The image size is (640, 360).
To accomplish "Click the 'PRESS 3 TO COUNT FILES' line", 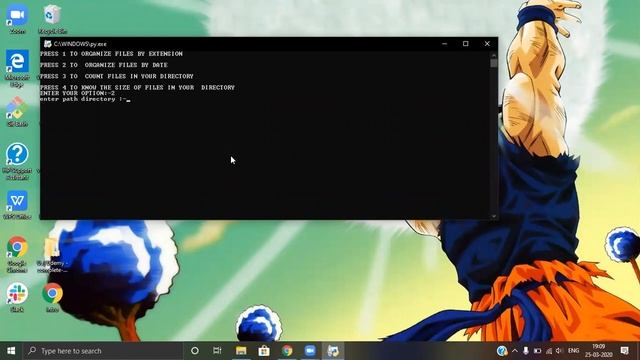I will pos(117,76).
